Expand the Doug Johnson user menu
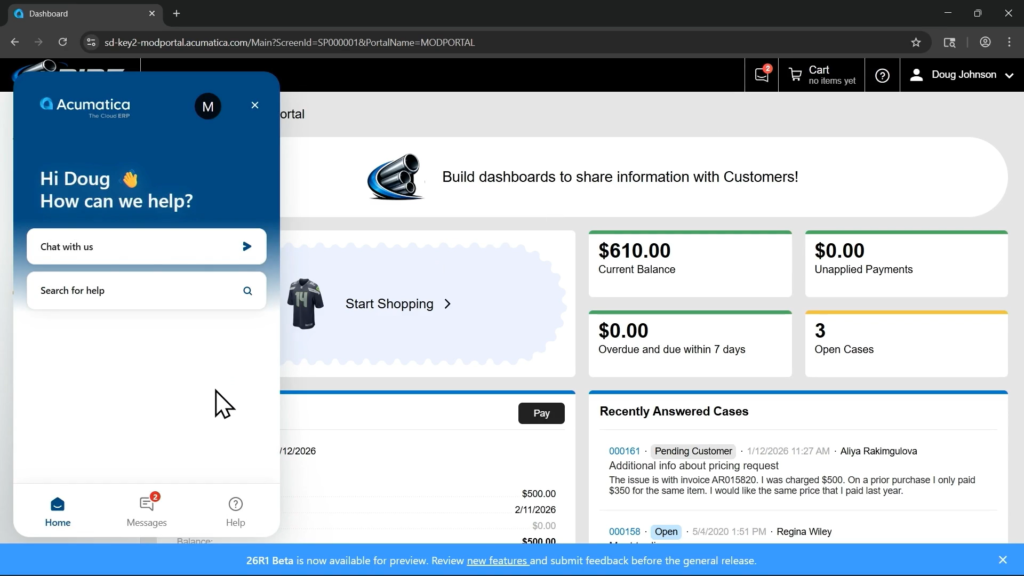 (962, 75)
